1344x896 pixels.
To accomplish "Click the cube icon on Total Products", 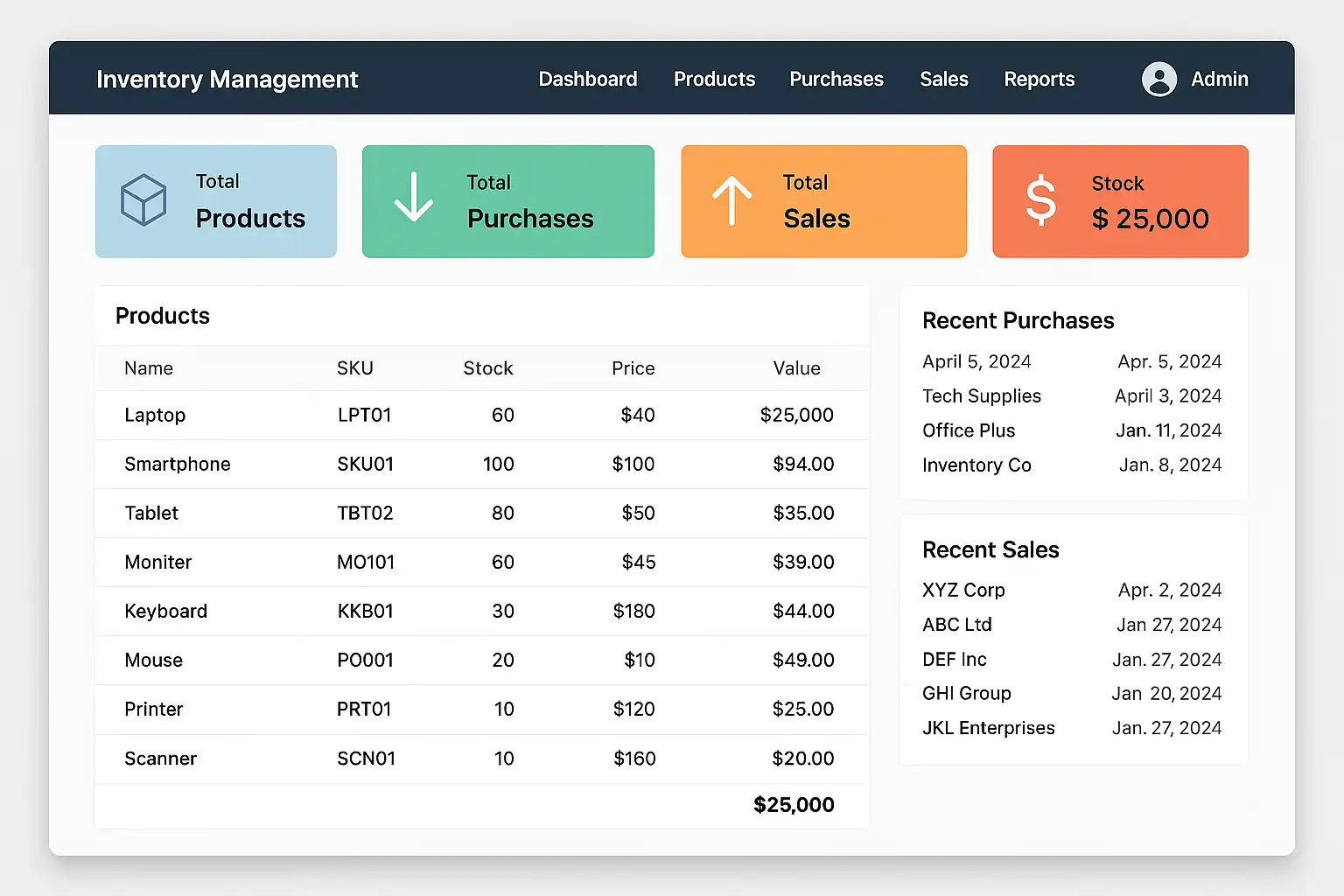I will (143, 200).
